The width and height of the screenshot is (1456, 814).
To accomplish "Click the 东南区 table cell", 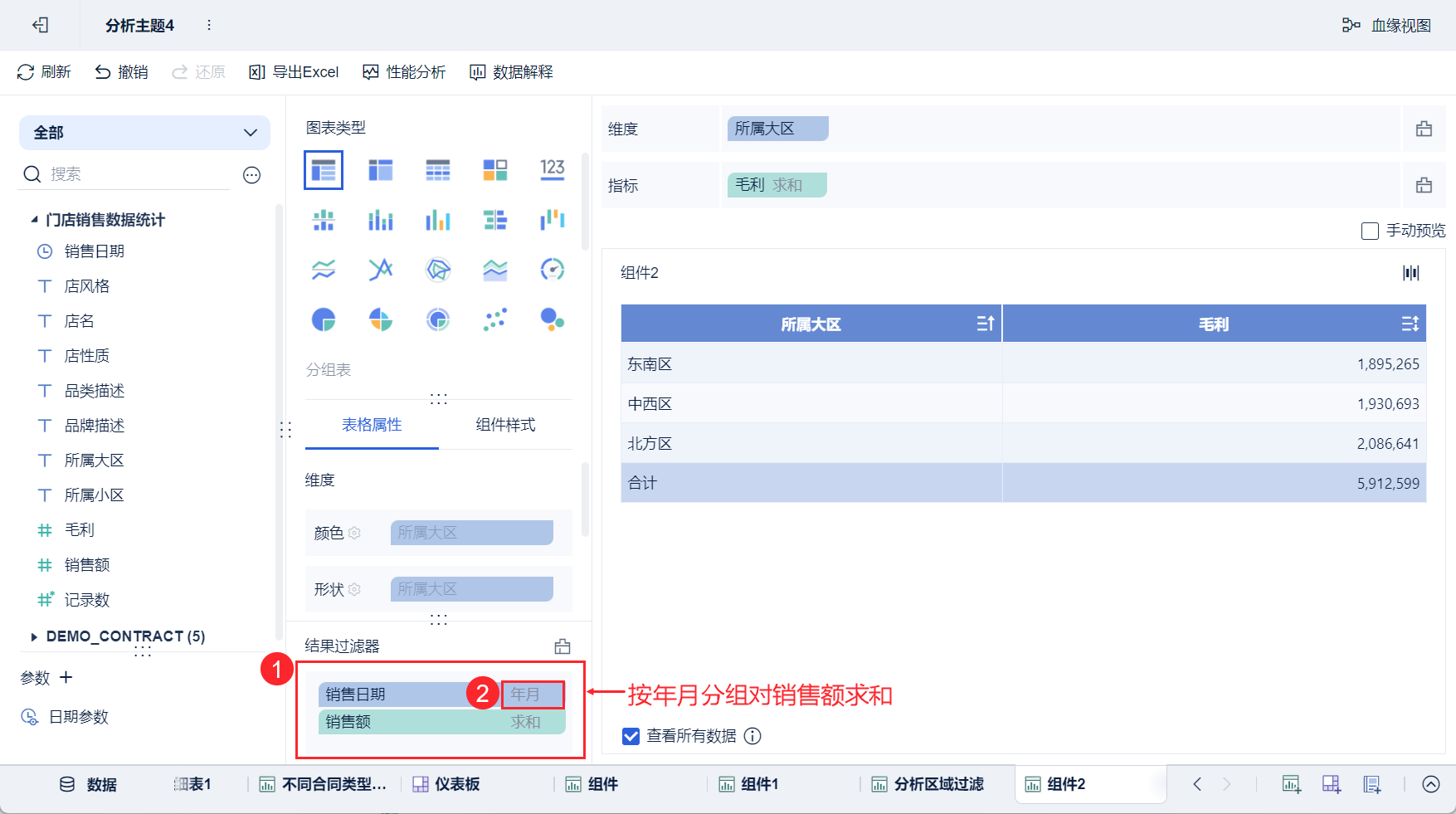I will point(811,363).
